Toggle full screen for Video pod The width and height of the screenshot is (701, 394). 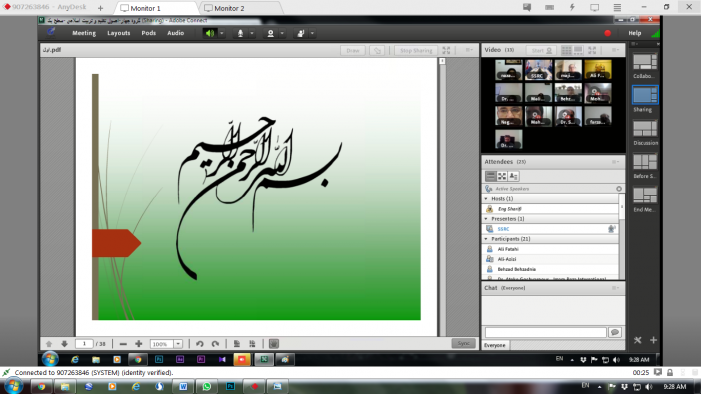pos(592,50)
